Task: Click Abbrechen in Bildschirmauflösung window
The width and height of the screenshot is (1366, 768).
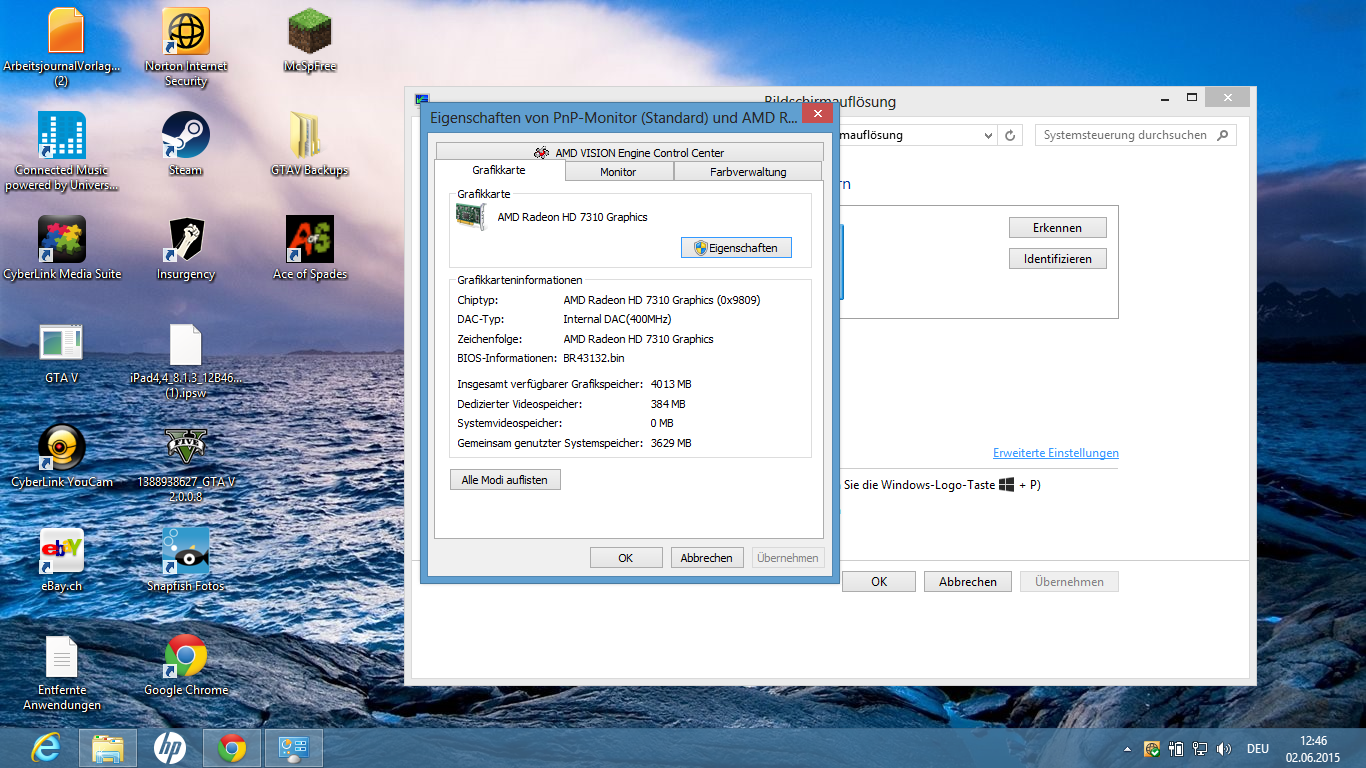Action: point(968,582)
